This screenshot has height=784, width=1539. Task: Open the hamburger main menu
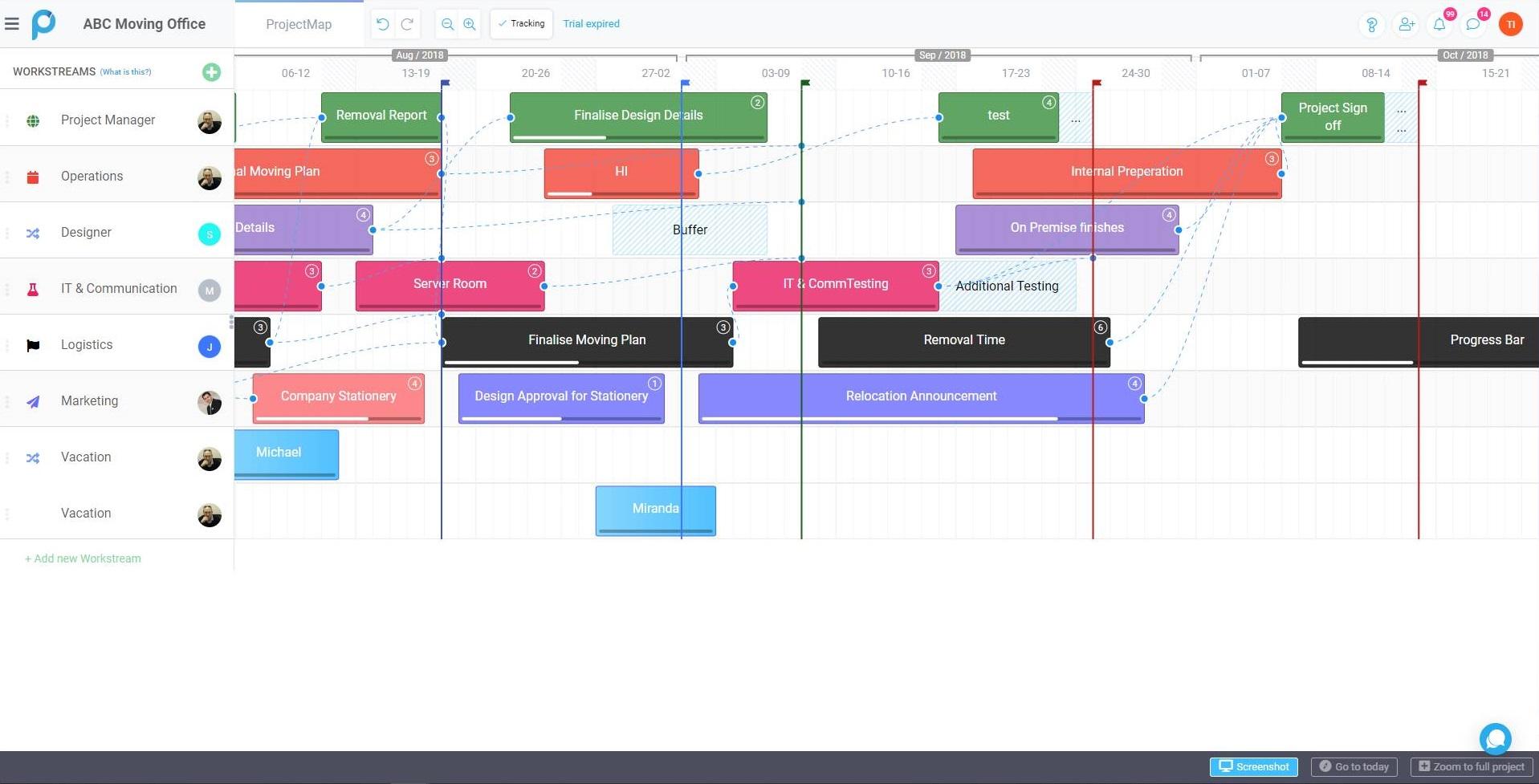click(12, 24)
